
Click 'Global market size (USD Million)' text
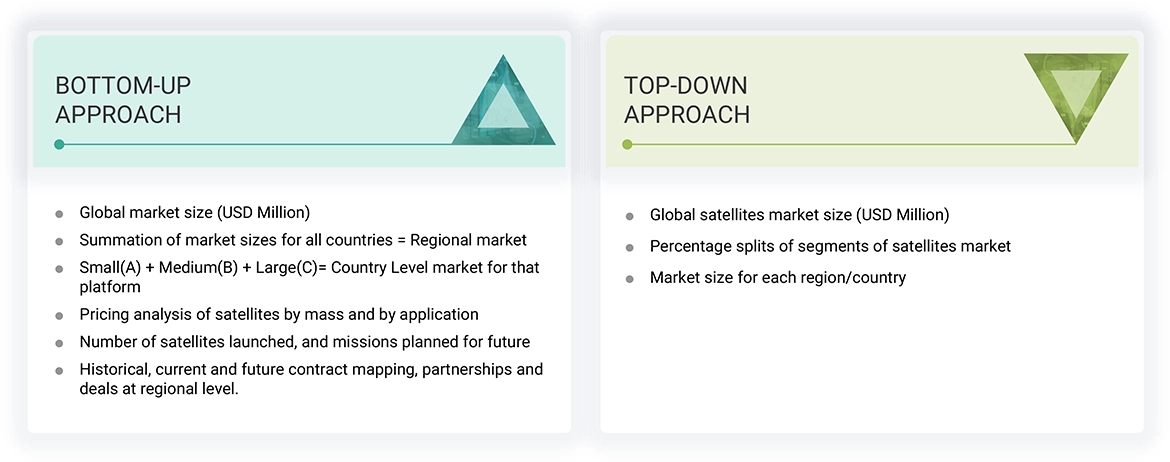(x=195, y=212)
